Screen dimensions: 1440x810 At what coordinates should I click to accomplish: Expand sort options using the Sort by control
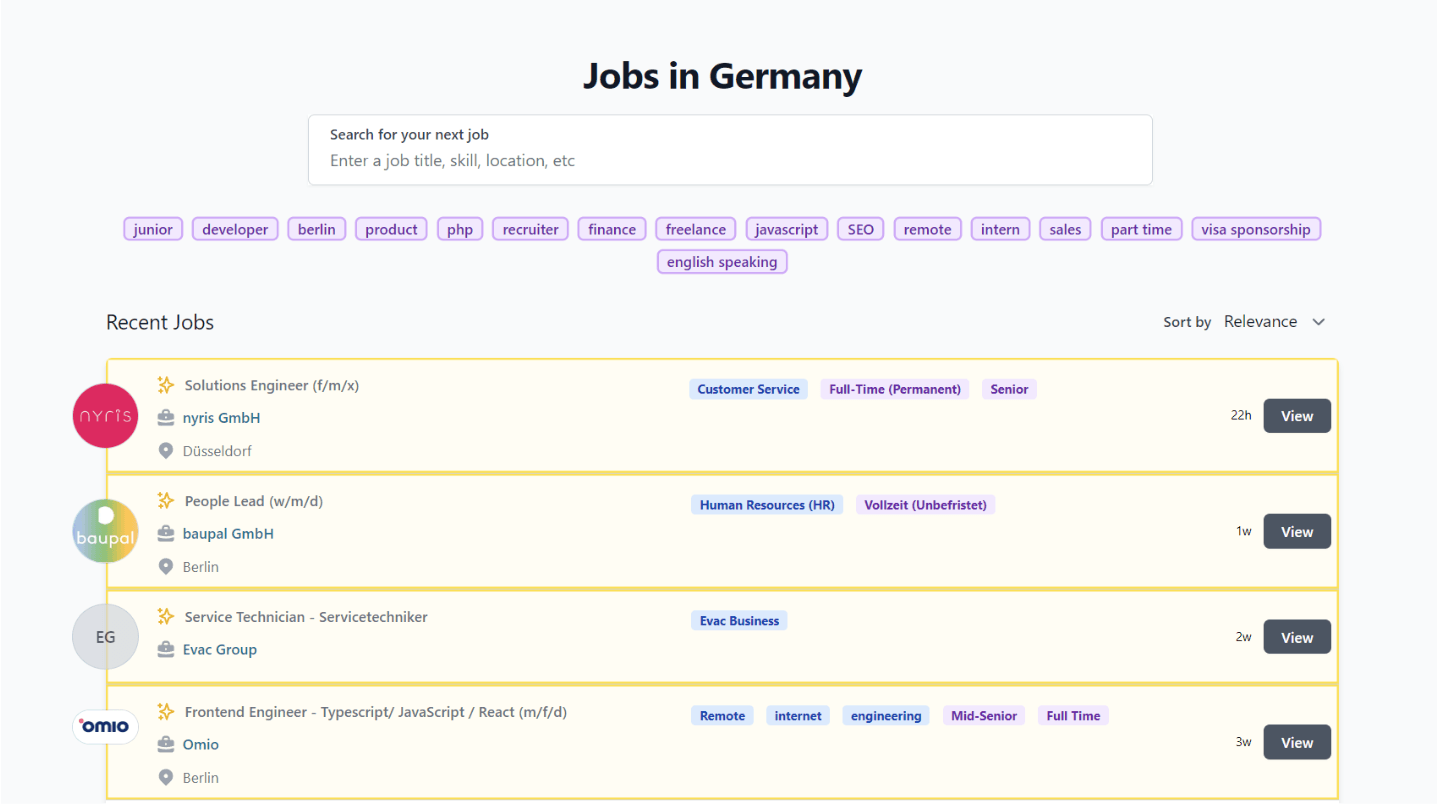pyautogui.click(x=1260, y=321)
